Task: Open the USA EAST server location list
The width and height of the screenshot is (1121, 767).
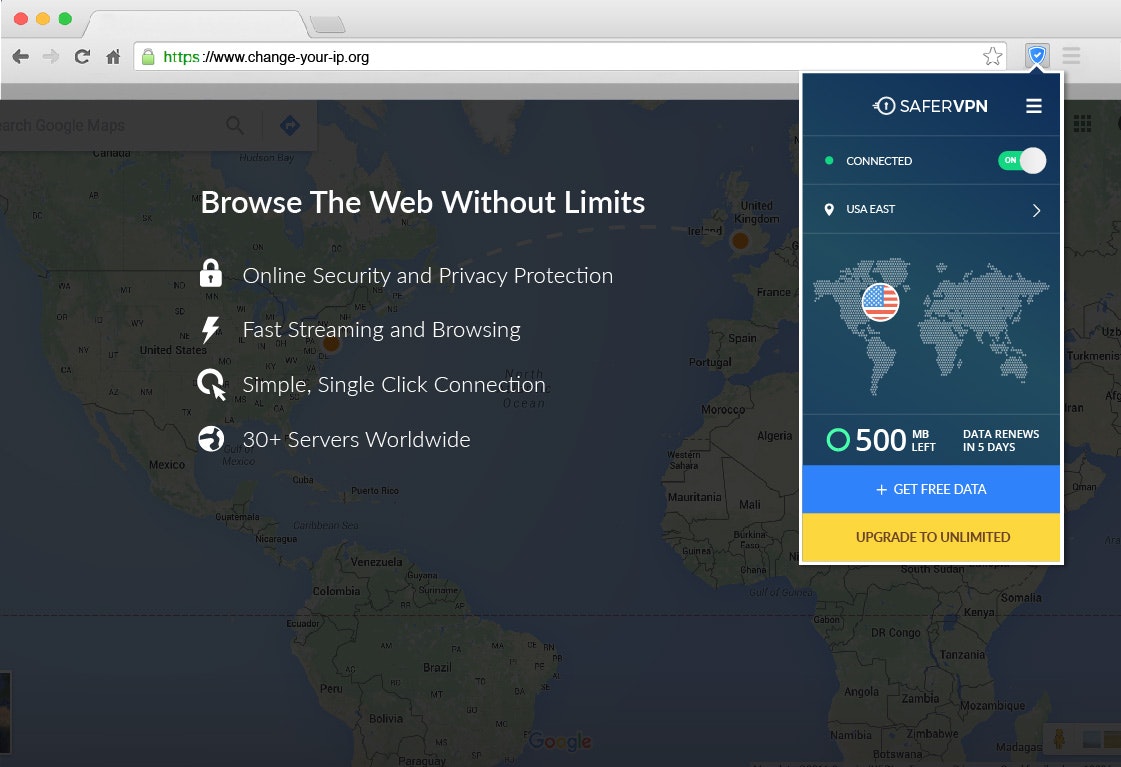Action: (931, 209)
